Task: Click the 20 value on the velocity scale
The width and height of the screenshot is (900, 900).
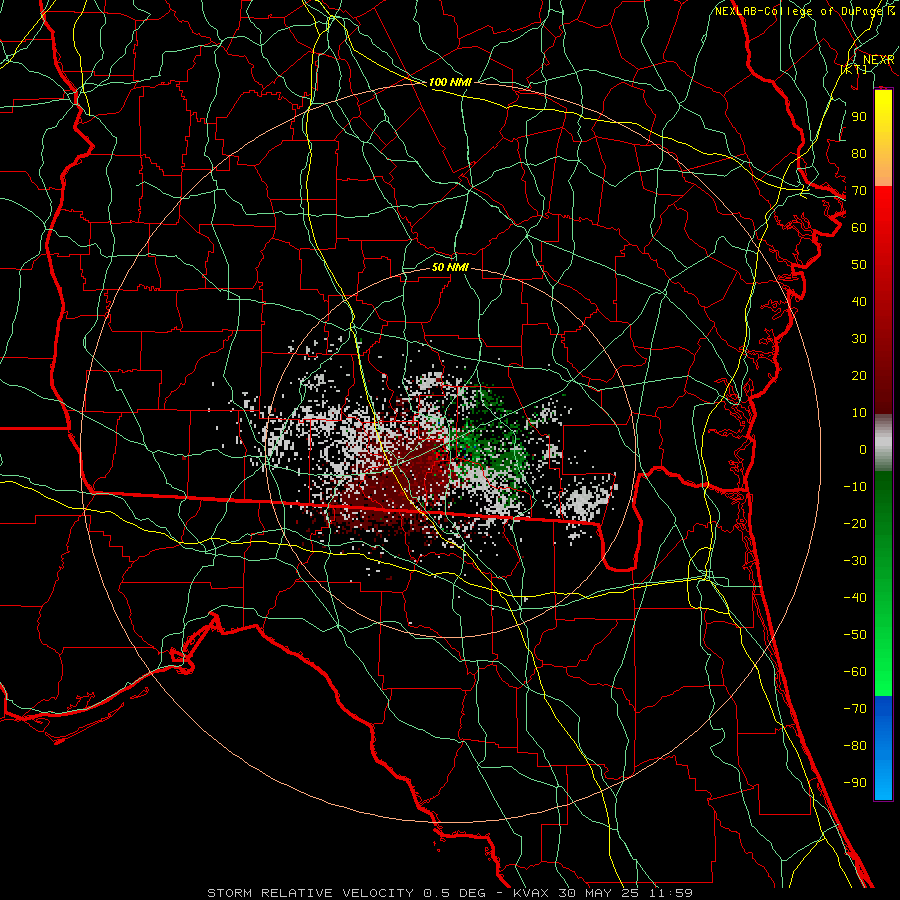Action: (x=859, y=375)
